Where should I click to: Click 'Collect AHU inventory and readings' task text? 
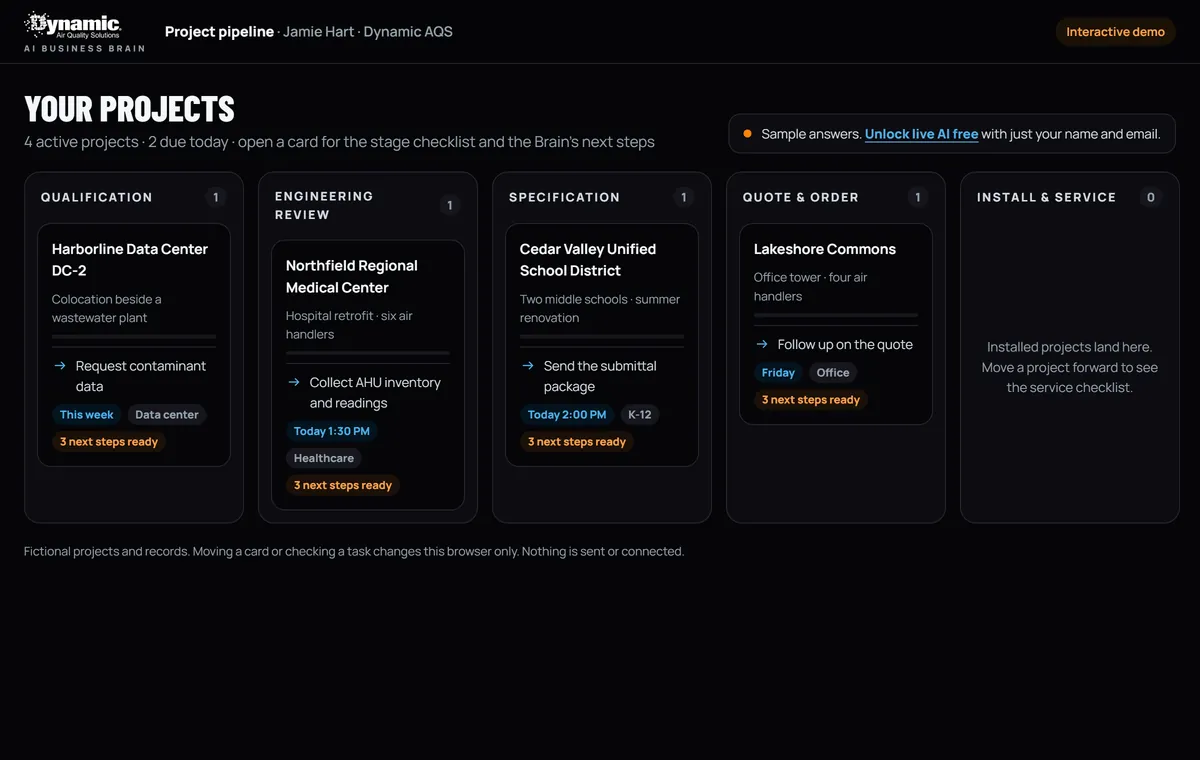click(x=375, y=393)
